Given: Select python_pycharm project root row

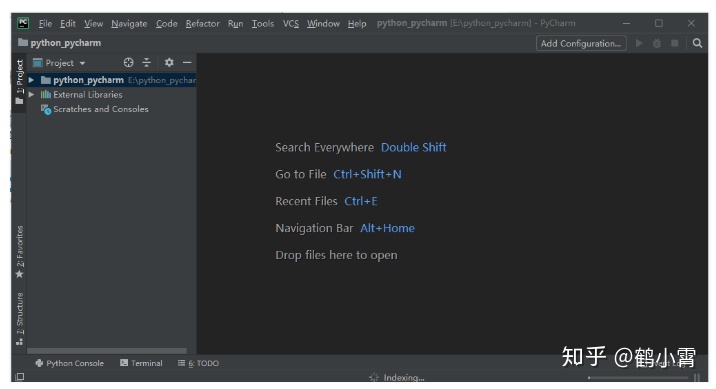Looking at the screenshot, I should click(x=112, y=80).
